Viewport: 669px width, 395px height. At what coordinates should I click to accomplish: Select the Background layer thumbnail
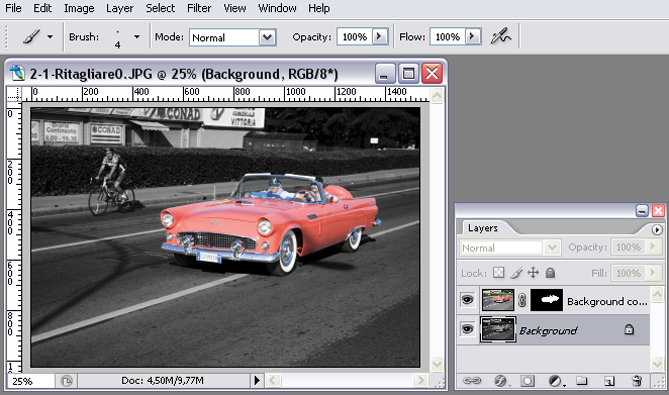(498, 329)
